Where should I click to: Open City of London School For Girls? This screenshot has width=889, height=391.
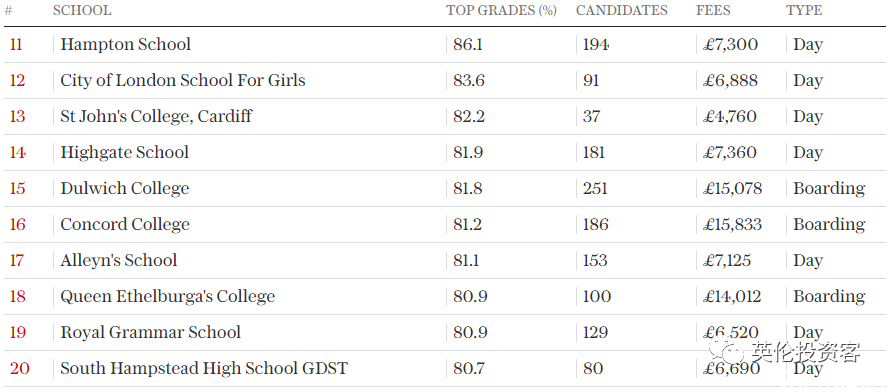pos(183,80)
